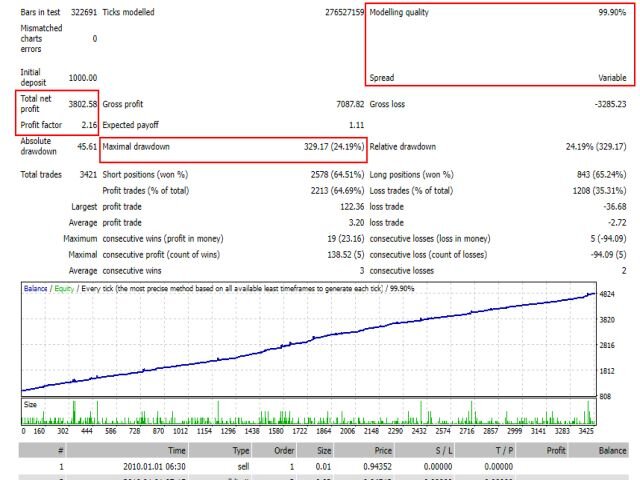Click the sell type cell in row 1
The height and width of the screenshot is (480, 640).
[243, 467]
